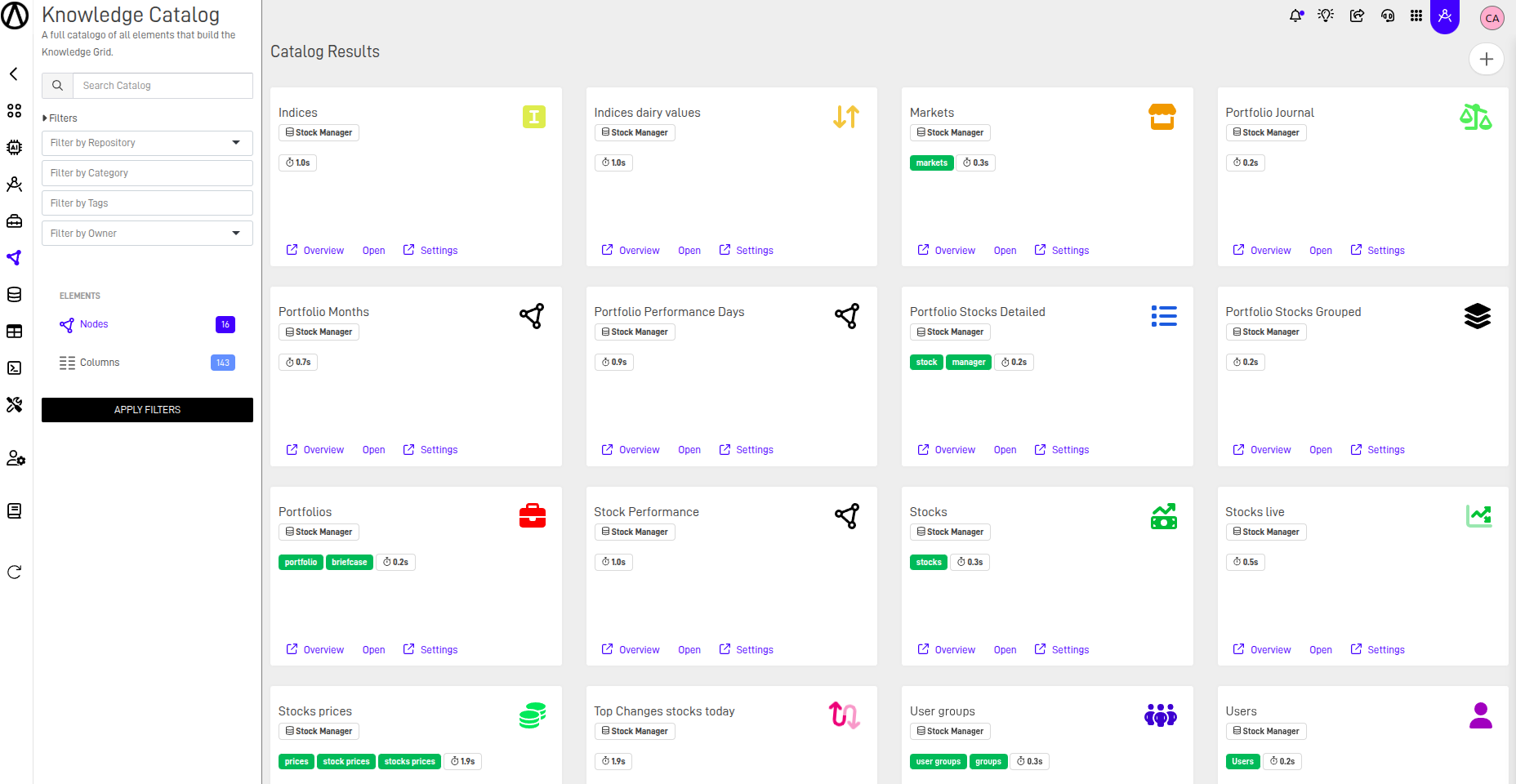Image resolution: width=1516 pixels, height=784 pixels.
Task: Click Stock Manager badge on Stocks live
Action: tap(1266, 532)
